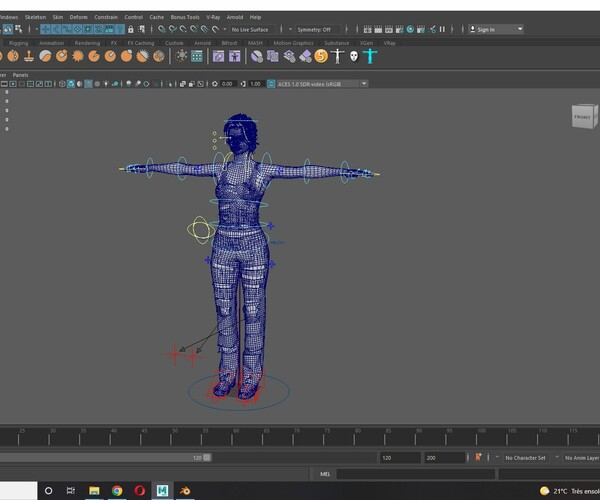
Task: Toggle the rendering selection mask icon
Action: coord(109,29)
